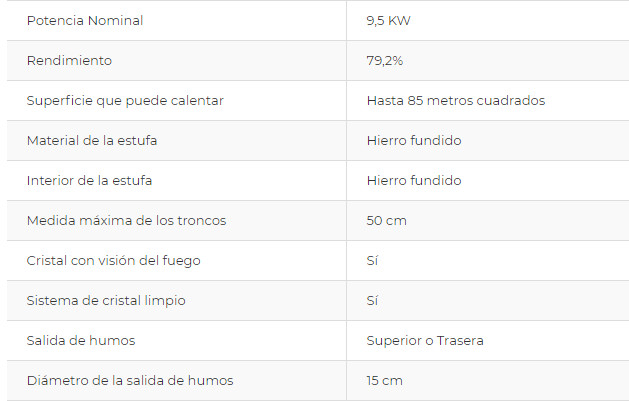
Task: Click "Medida máxima de los troncos" label
Action: point(126,220)
